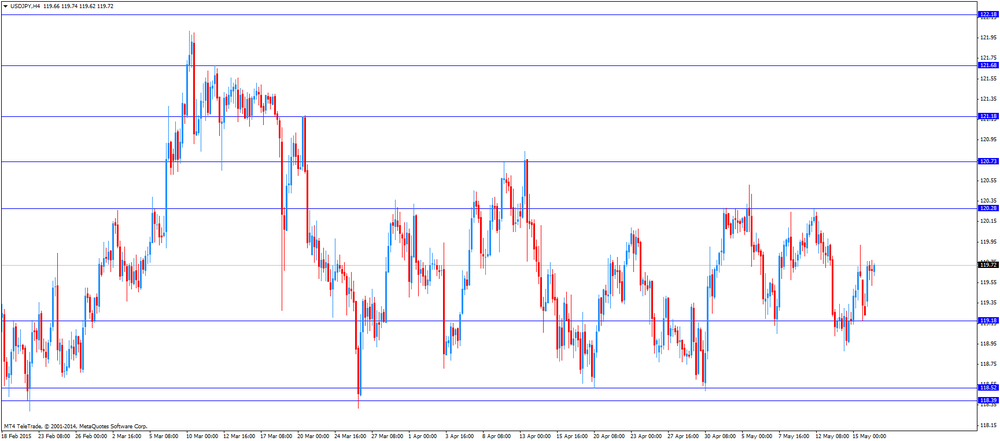The width and height of the screenshot is (1000, 441).
Task: Select the 120.28 price level label
Action: pyautogui.click(x=988, y=208)
